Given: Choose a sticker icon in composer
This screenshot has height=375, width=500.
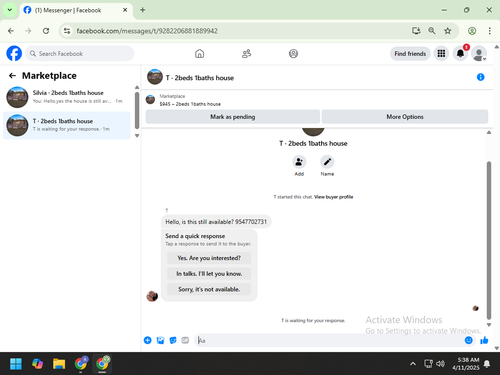Looking at the screenshot, I should click(173, 340).
